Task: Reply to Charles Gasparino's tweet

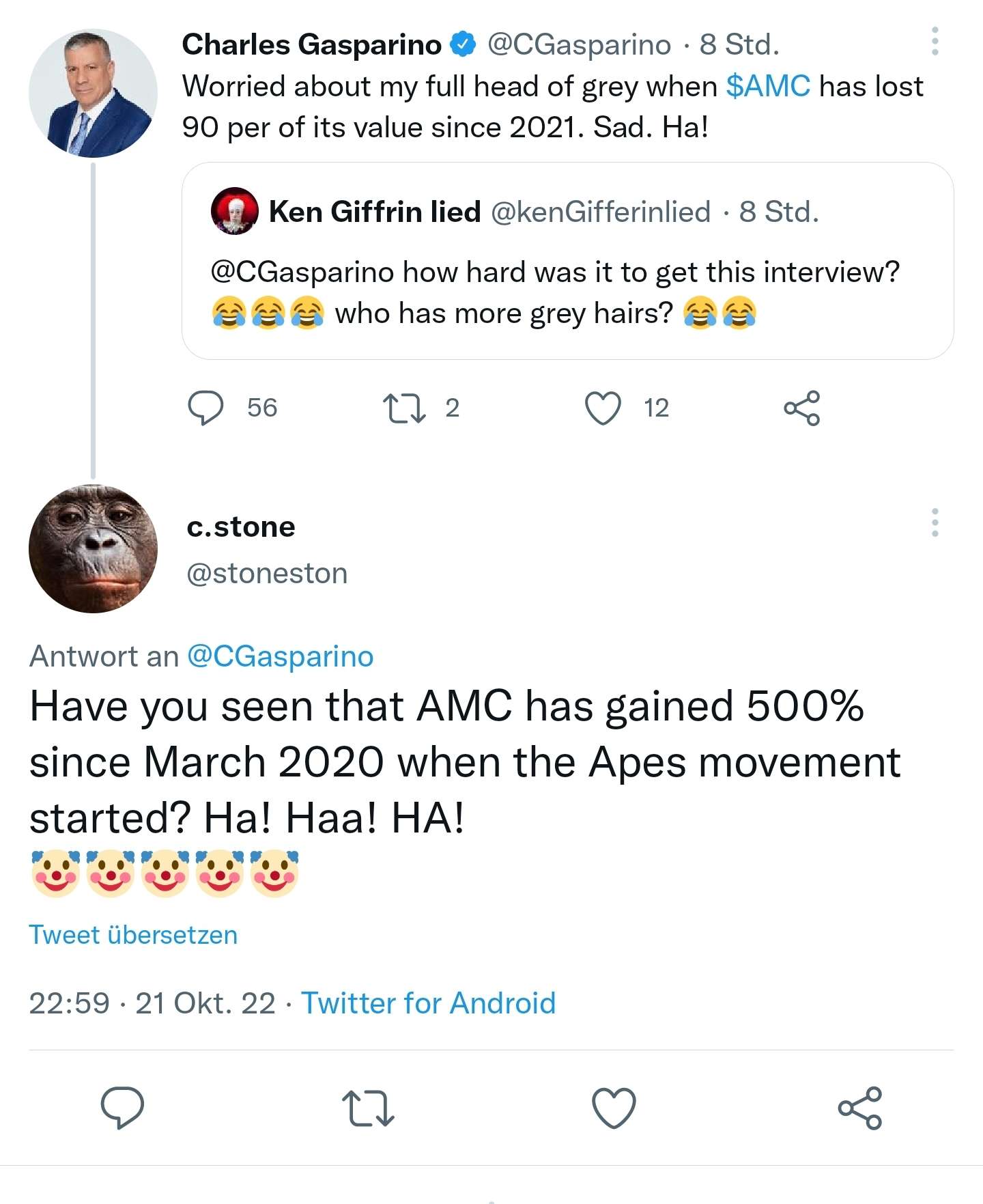Action: pos(205,408)
